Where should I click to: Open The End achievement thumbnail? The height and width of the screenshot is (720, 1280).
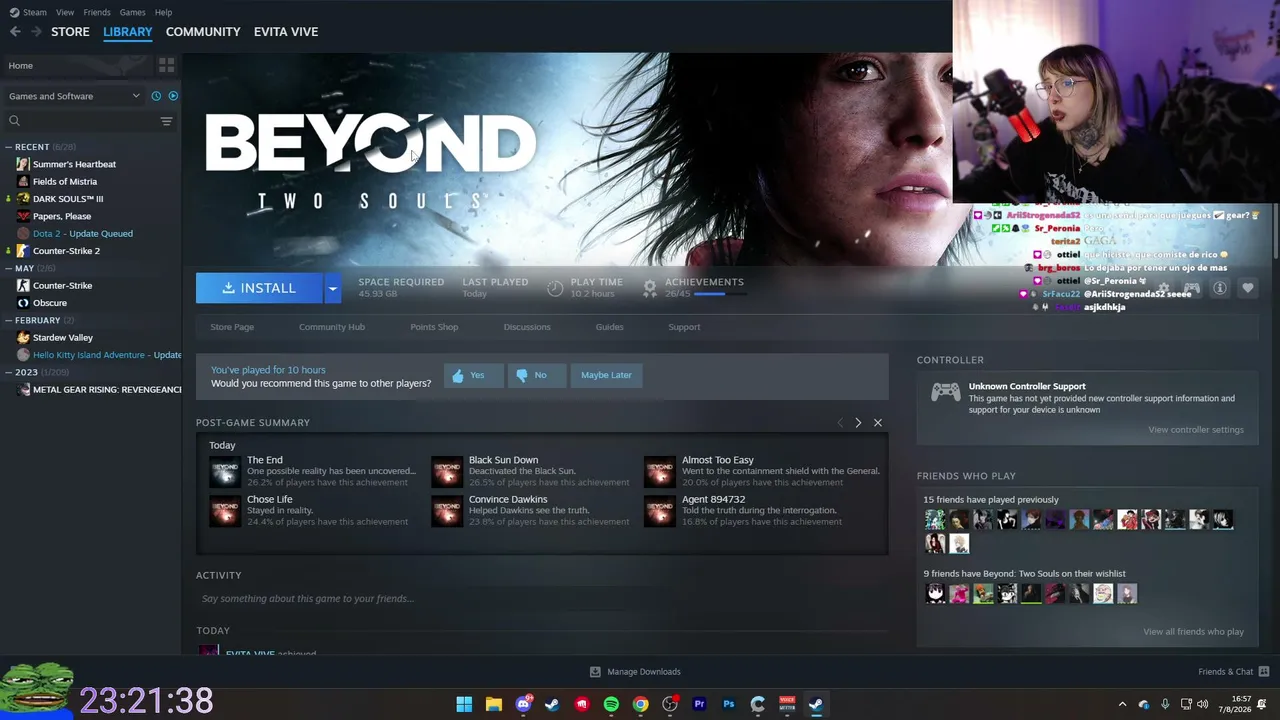tap(225, 471)
